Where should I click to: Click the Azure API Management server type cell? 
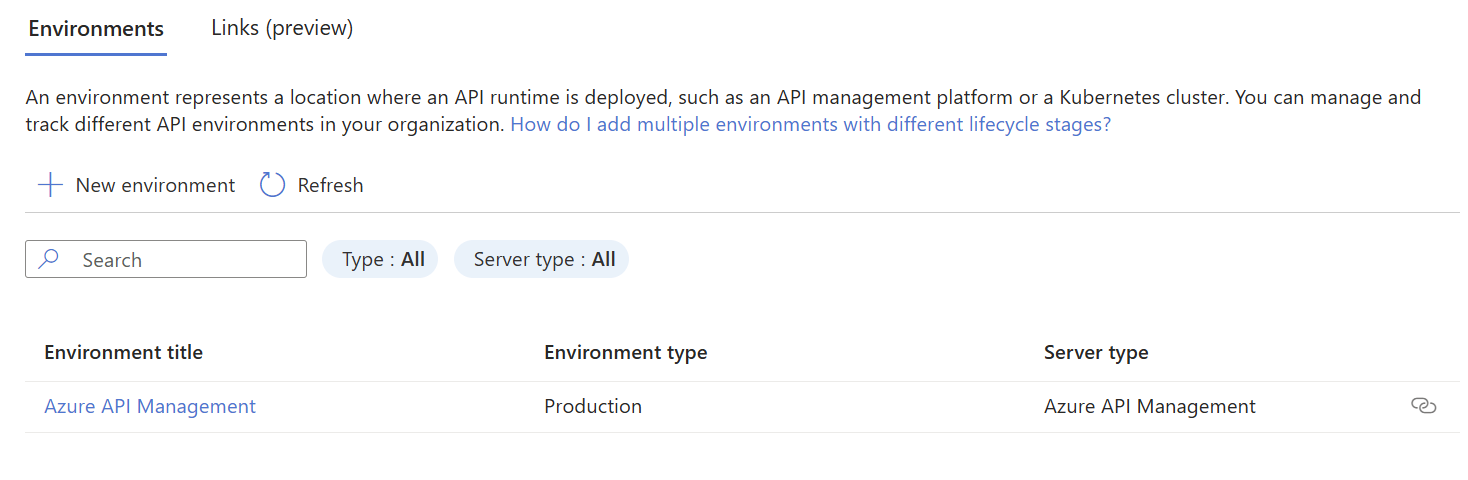click(x=1149, y=406)
